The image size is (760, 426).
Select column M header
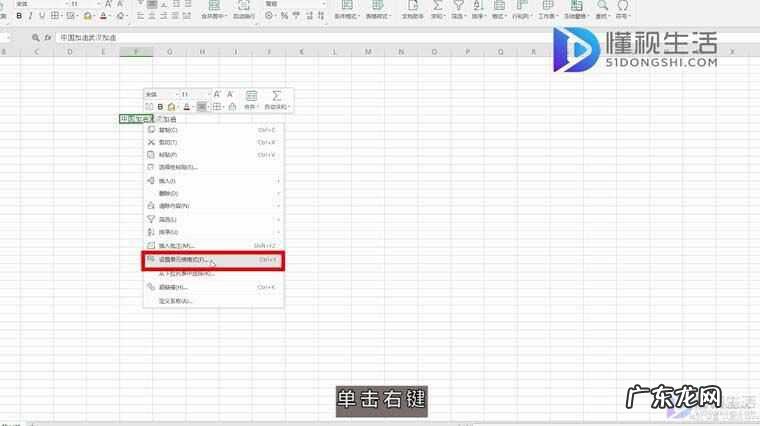coord(368,52)
